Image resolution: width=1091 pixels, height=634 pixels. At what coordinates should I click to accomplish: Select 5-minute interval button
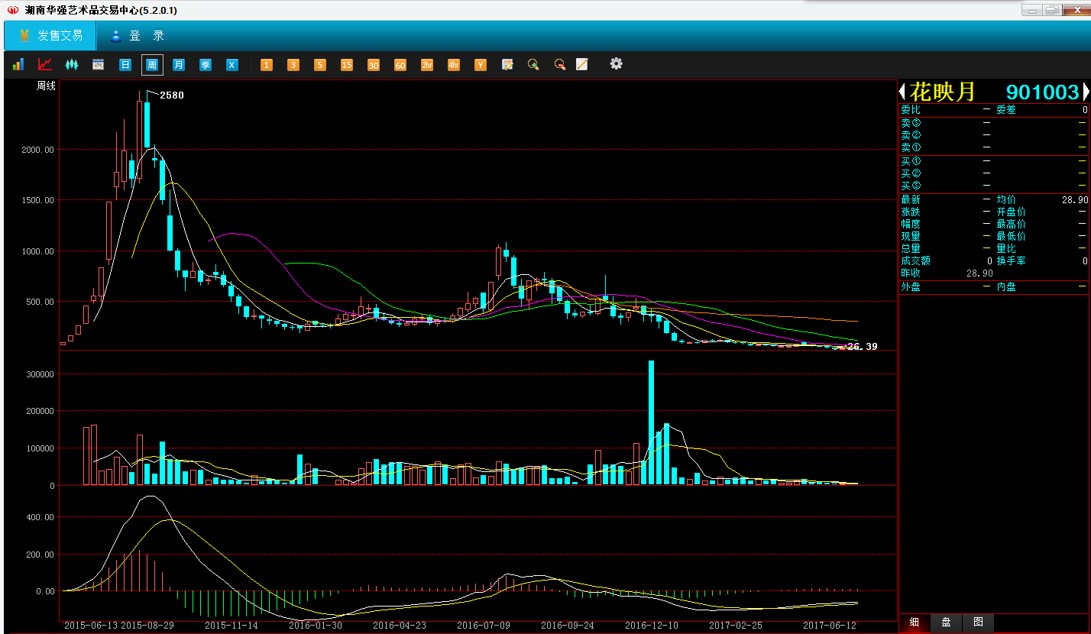tap(319, 65)
